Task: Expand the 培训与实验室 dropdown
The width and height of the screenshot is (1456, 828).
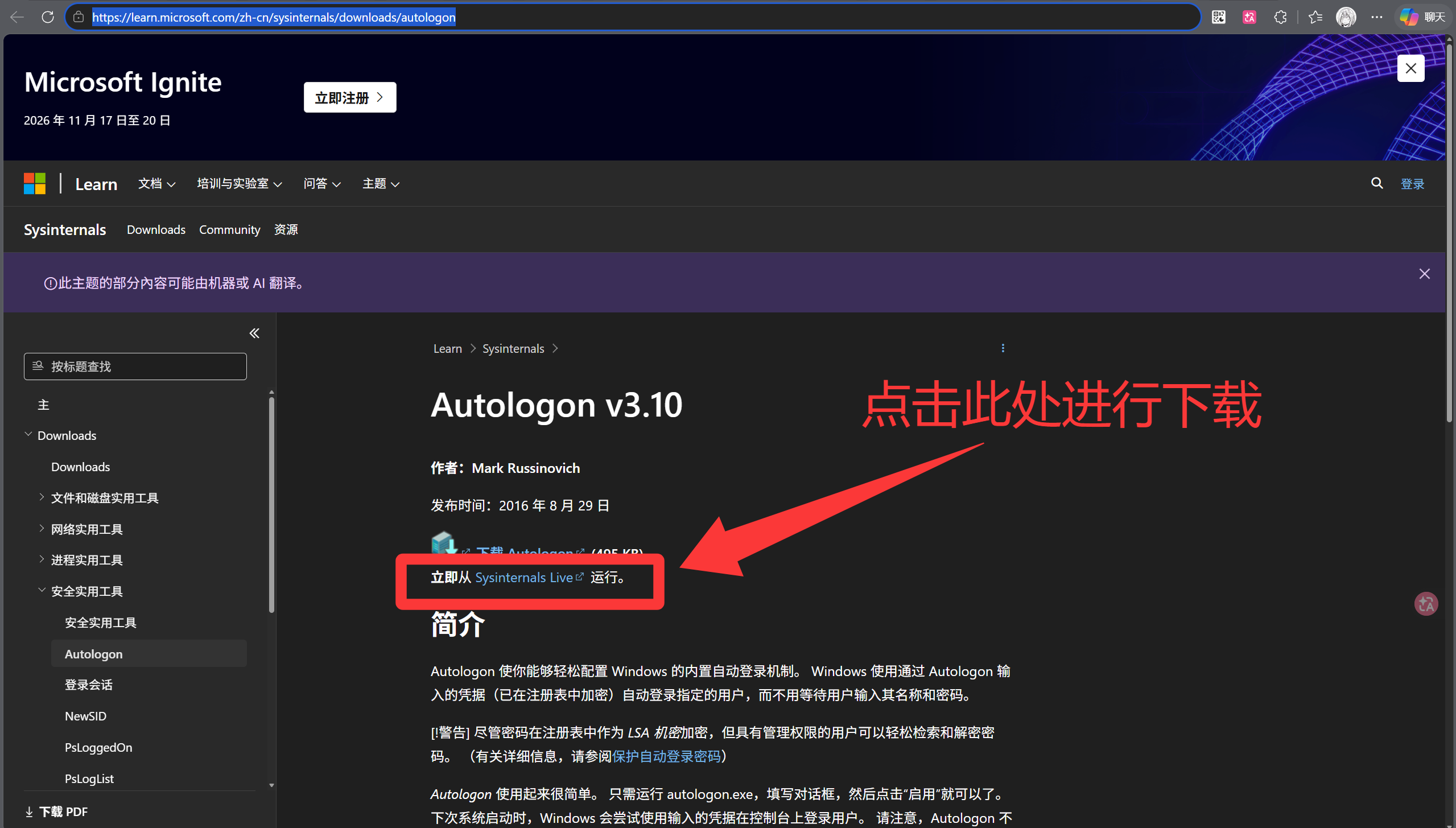Action: click(240, 184)
